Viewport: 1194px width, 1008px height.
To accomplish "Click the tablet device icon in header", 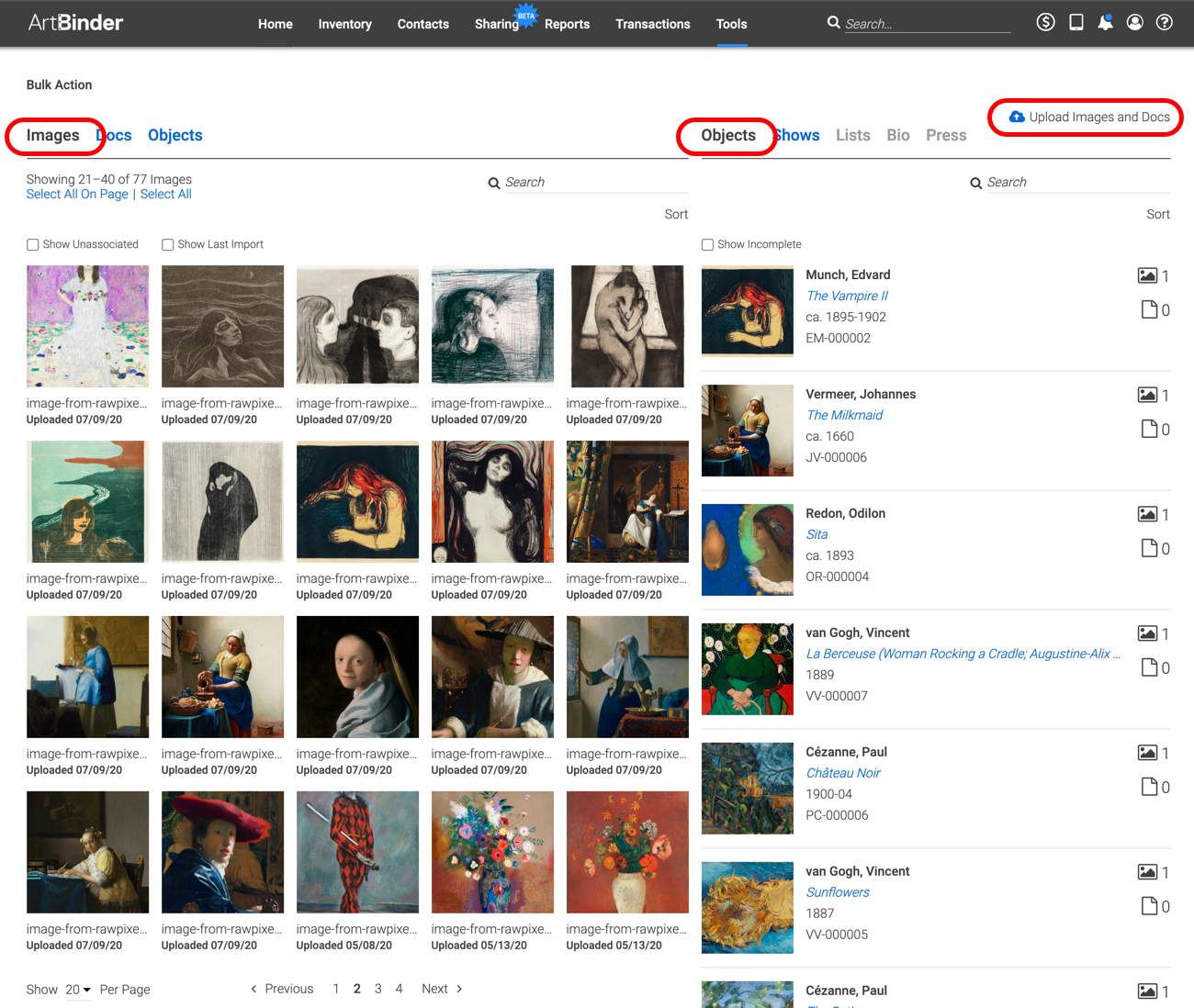I will 1076,22.
